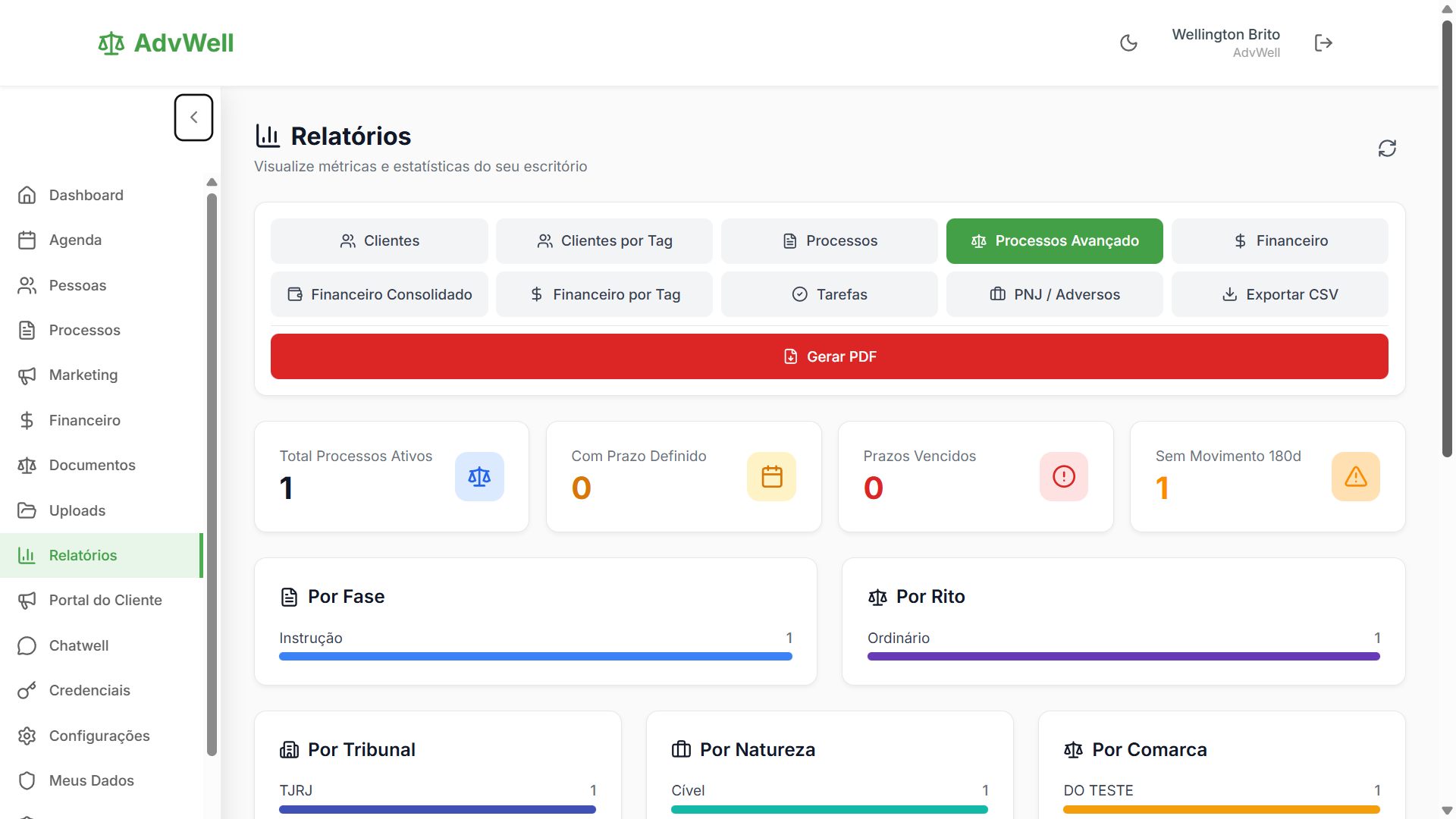
Task: Click the orange warning triangle icon
Action: [x=1355, y=477]
